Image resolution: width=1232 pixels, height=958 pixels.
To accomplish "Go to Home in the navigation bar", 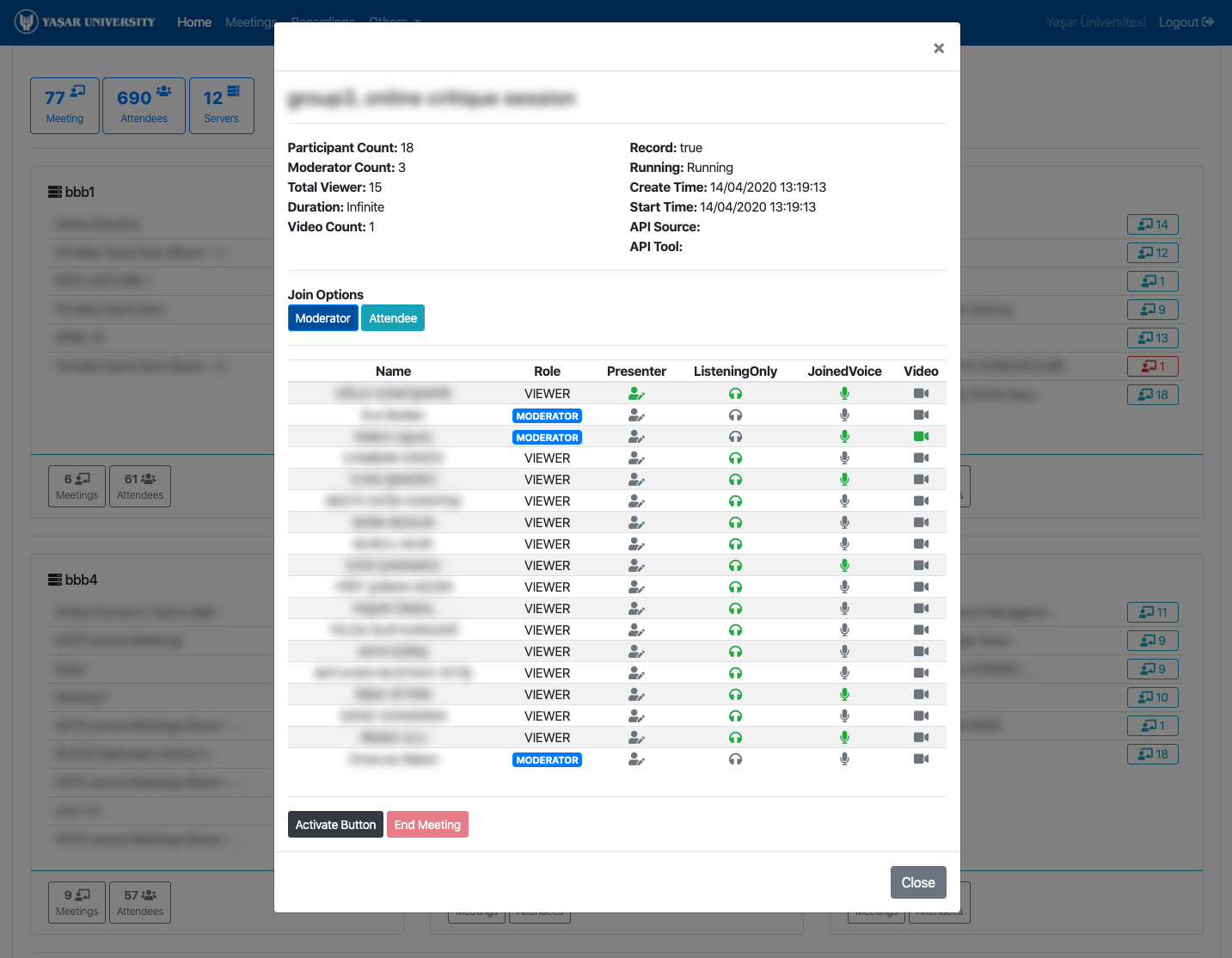I will tap(194, 22).
